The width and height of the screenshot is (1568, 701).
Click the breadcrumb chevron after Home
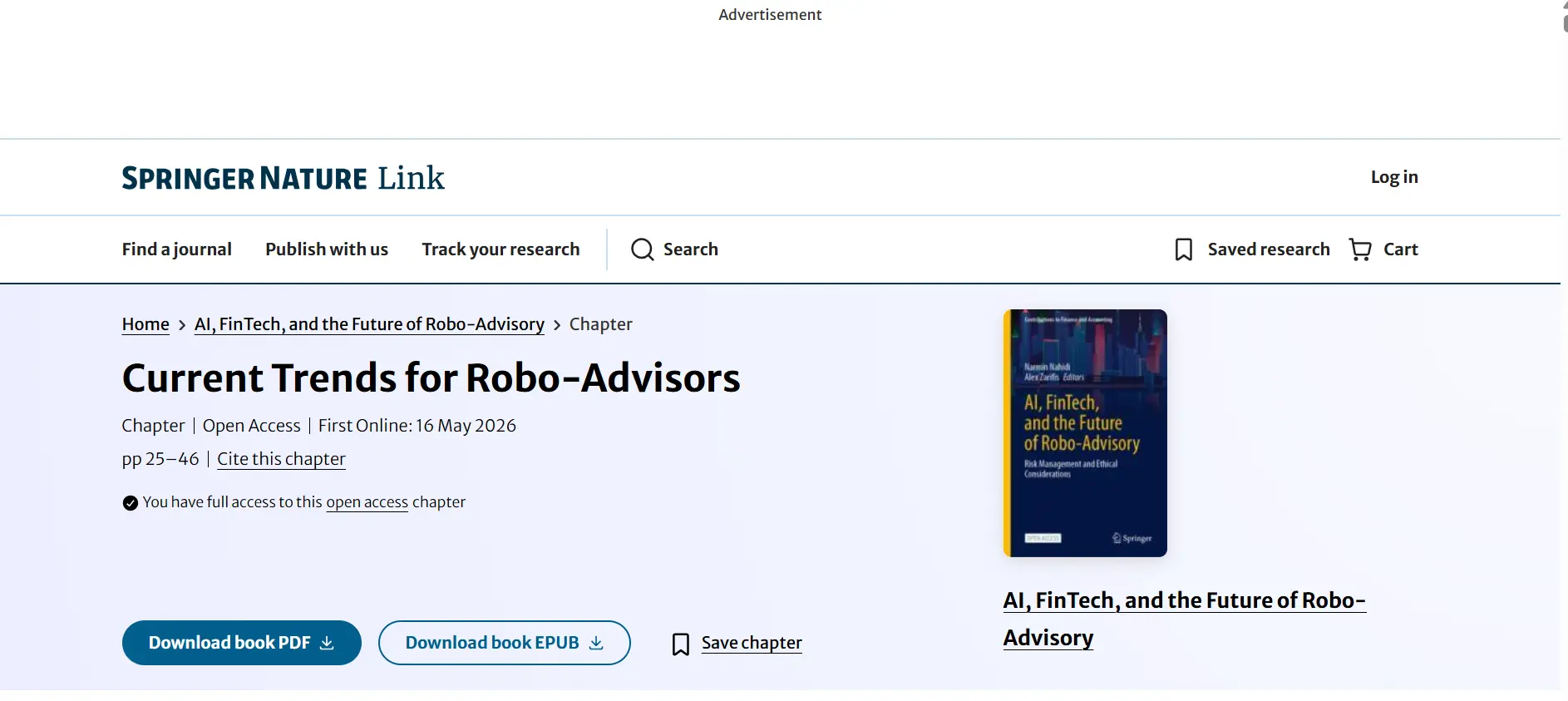[182, 325]
